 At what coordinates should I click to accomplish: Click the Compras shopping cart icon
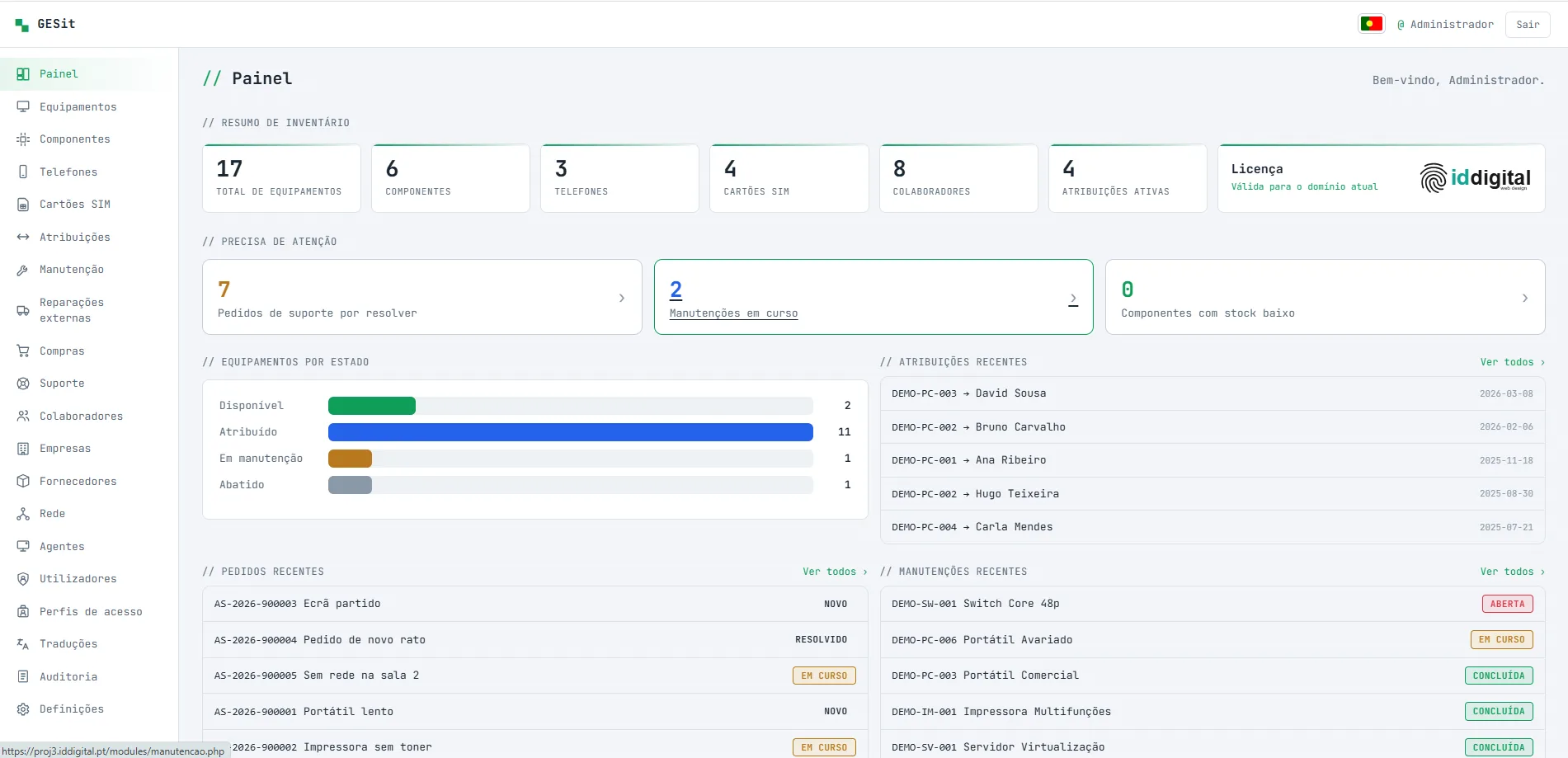coord(23,351)
